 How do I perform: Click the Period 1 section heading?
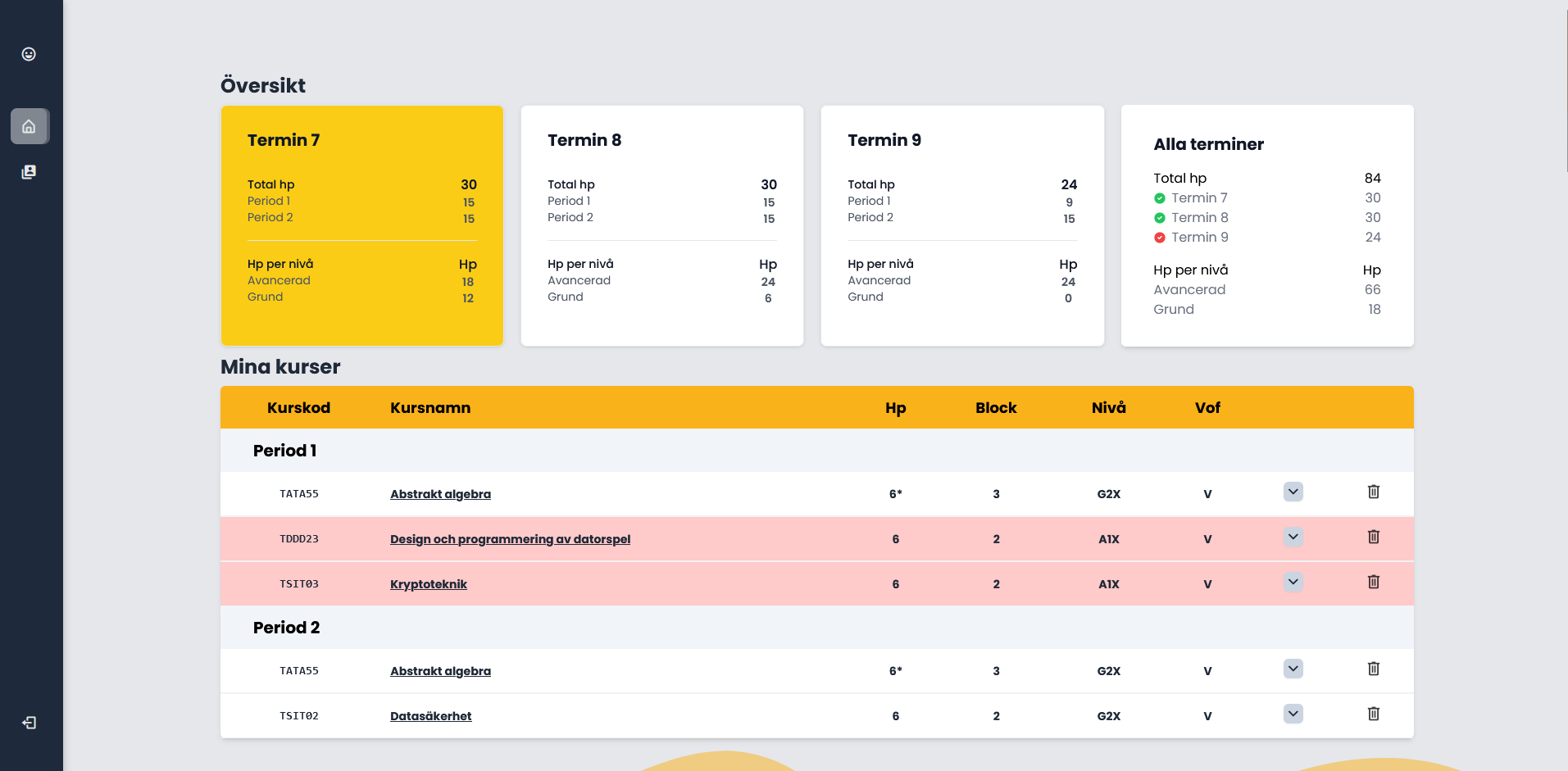[x=284, y=451]
